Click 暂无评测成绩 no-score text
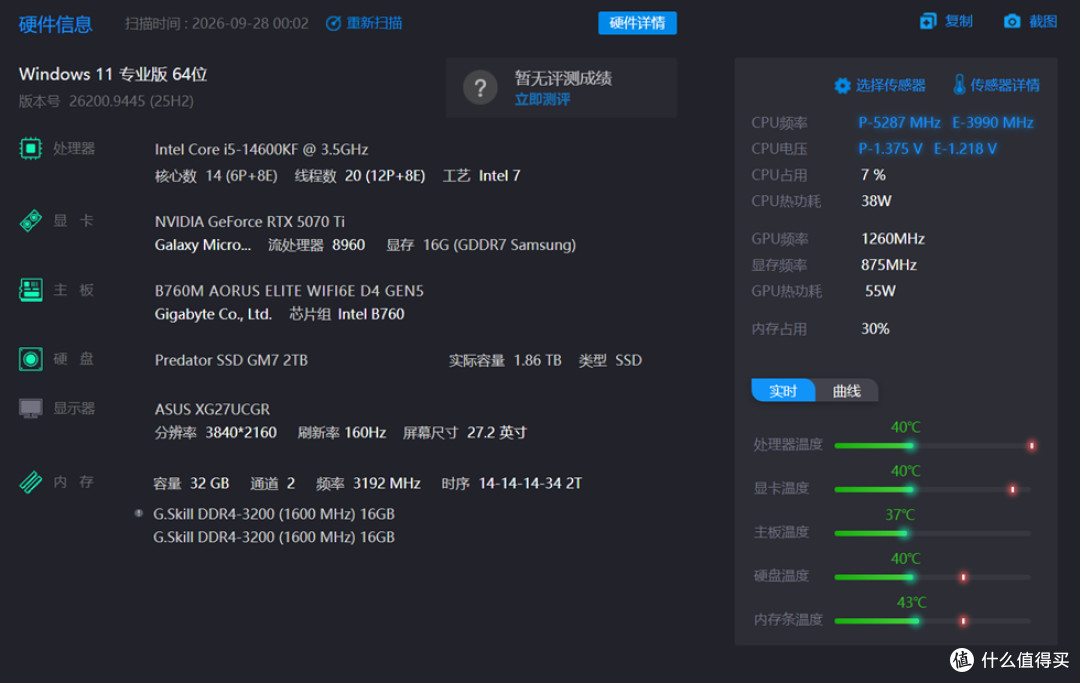Image resolution: width=1080 pixels, height=683 pixels. 563,78
